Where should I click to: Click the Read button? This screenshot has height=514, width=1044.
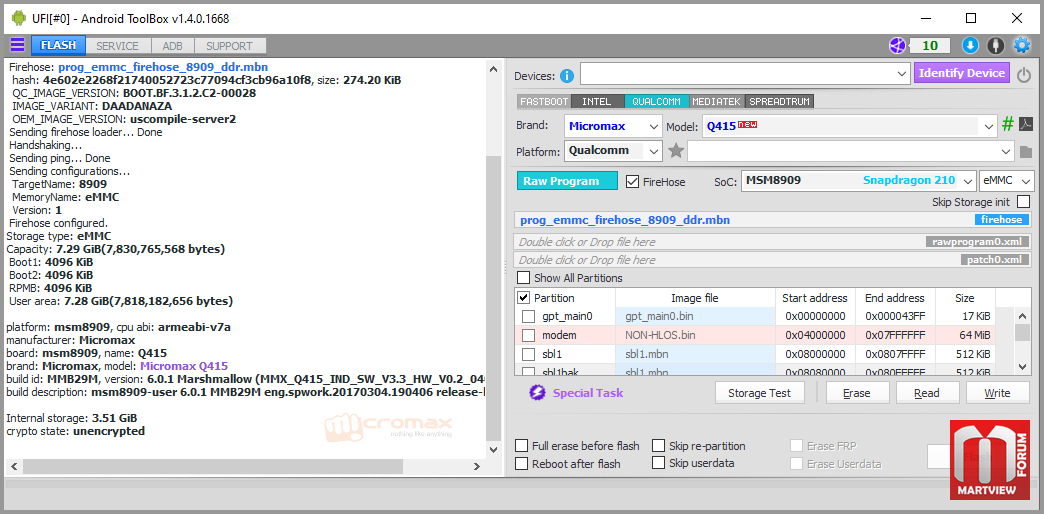pos(927,393)
